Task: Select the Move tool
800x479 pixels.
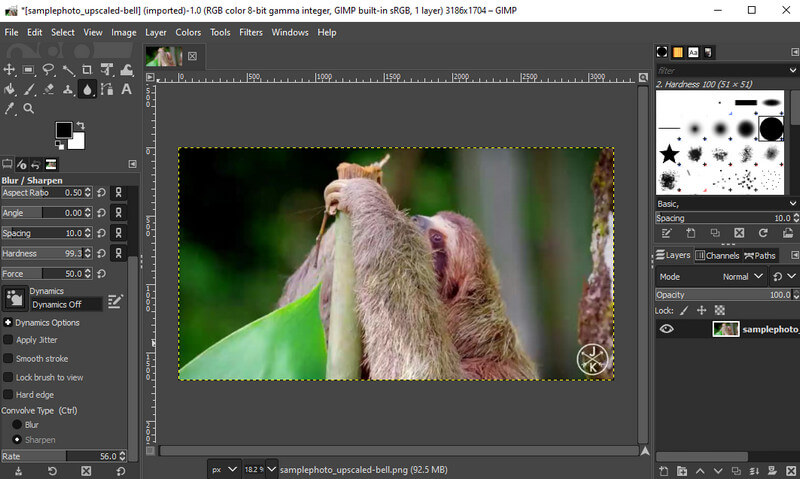Action: tap(9, 69)
